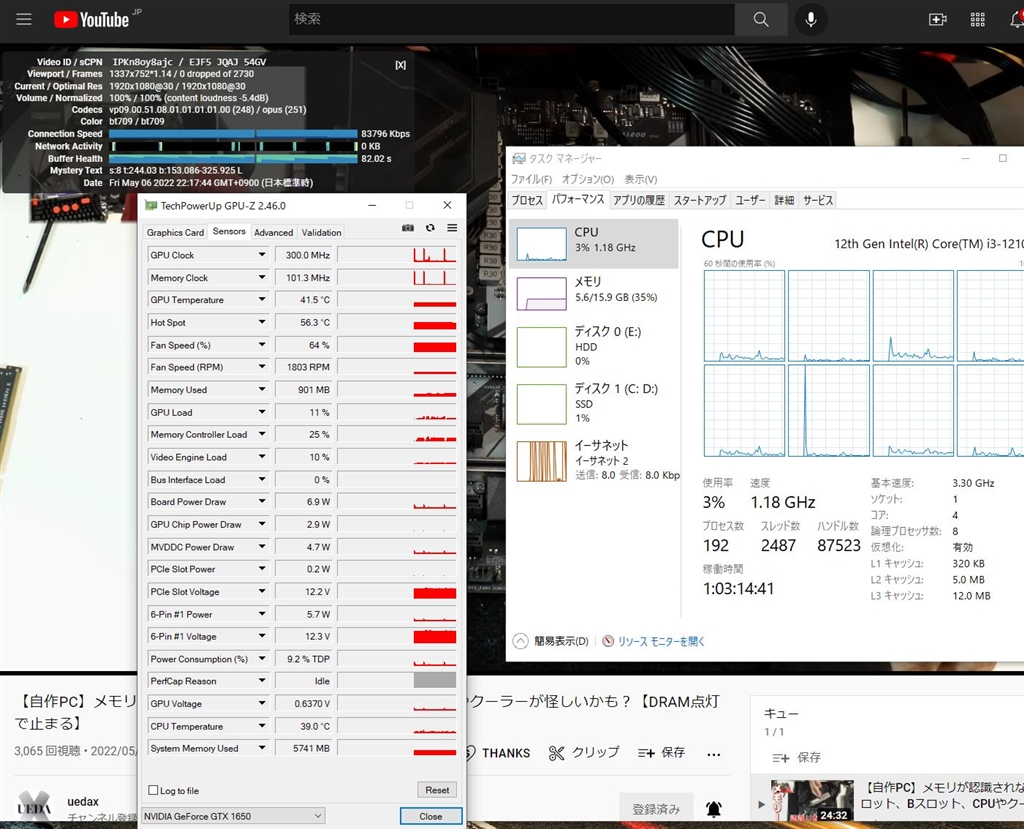Screen dimensions: 1024x829
Task: Open the 詳細 tab in Task Manager
Action: (x=784, y=200)
